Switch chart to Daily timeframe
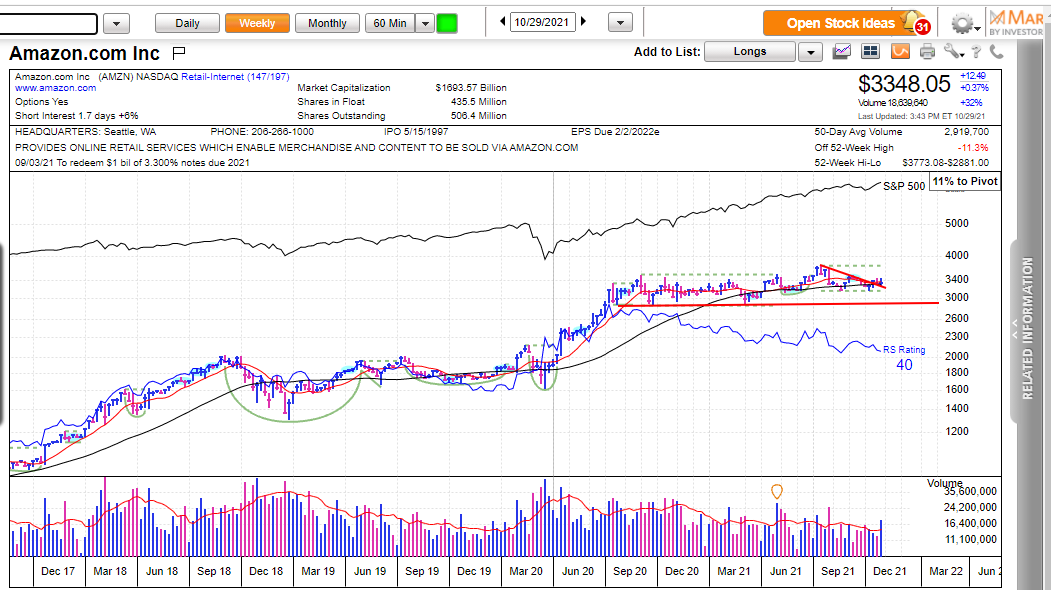 [187, 23]
